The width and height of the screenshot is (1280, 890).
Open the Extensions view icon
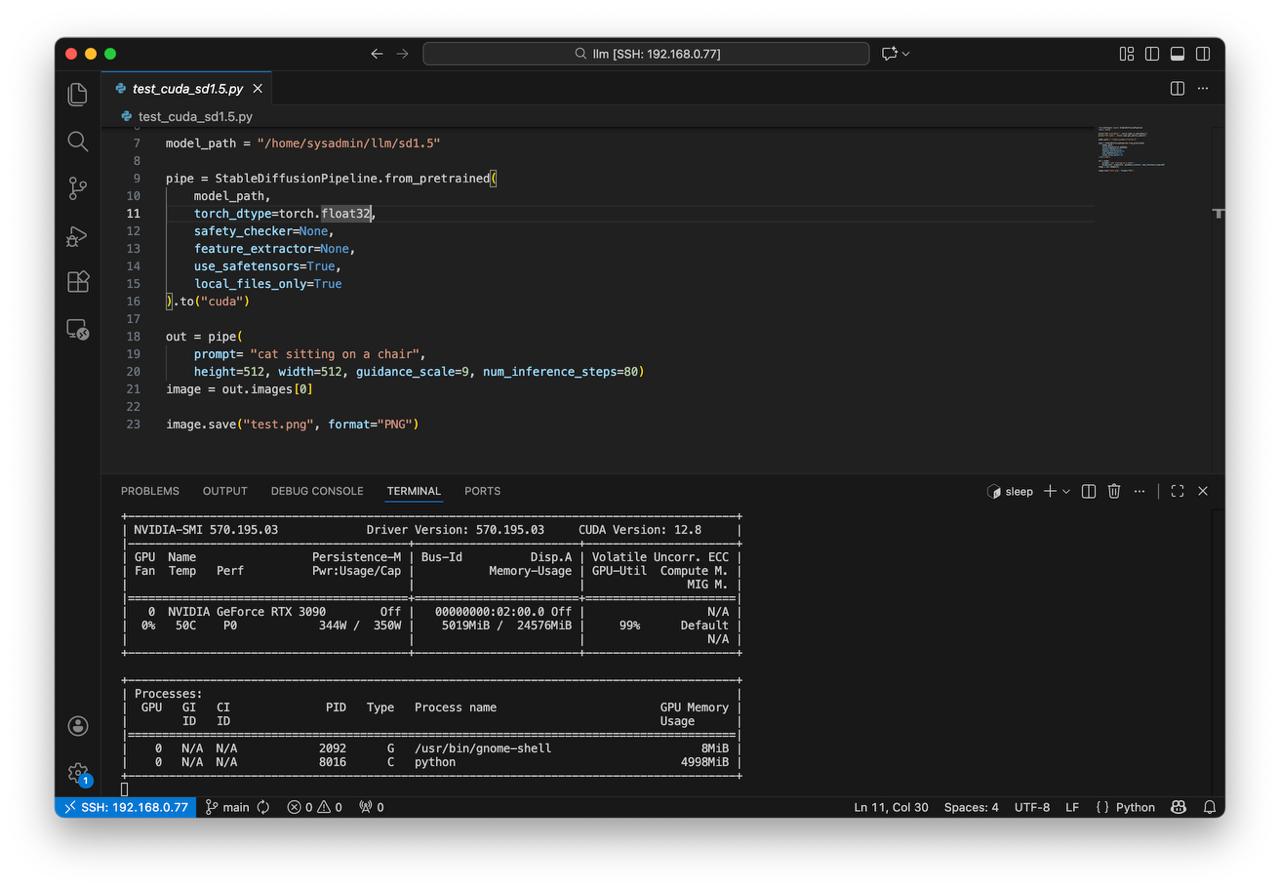(78, 282)
